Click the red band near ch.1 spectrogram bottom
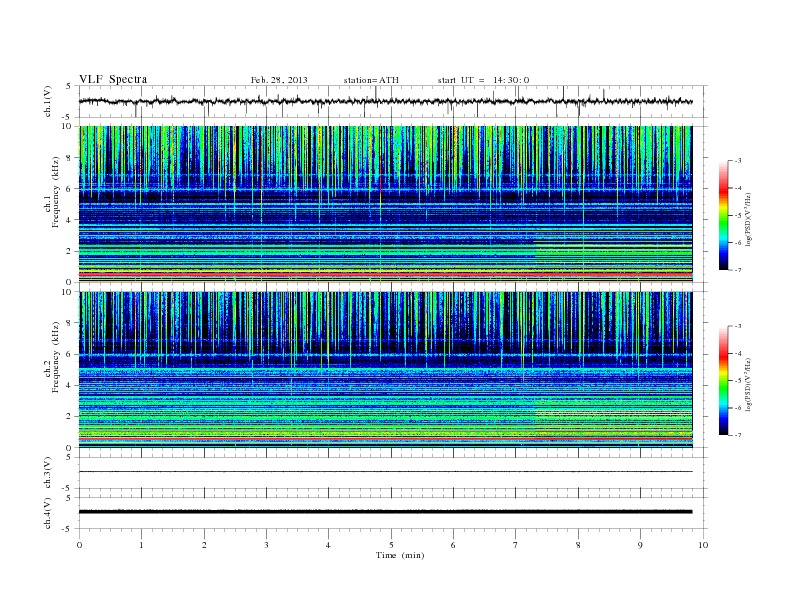 point(385,275)
